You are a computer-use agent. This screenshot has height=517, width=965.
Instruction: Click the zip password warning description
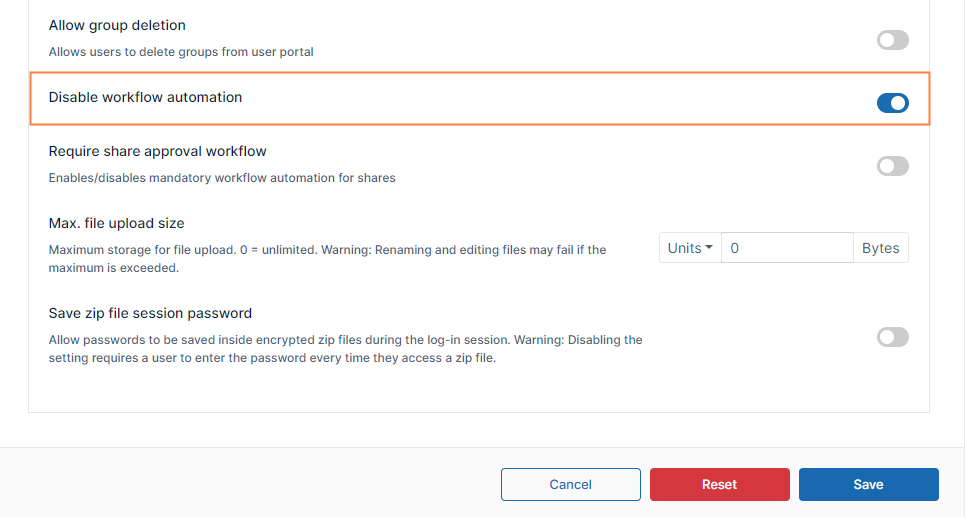pyautogui.click(x=345, y=349)
